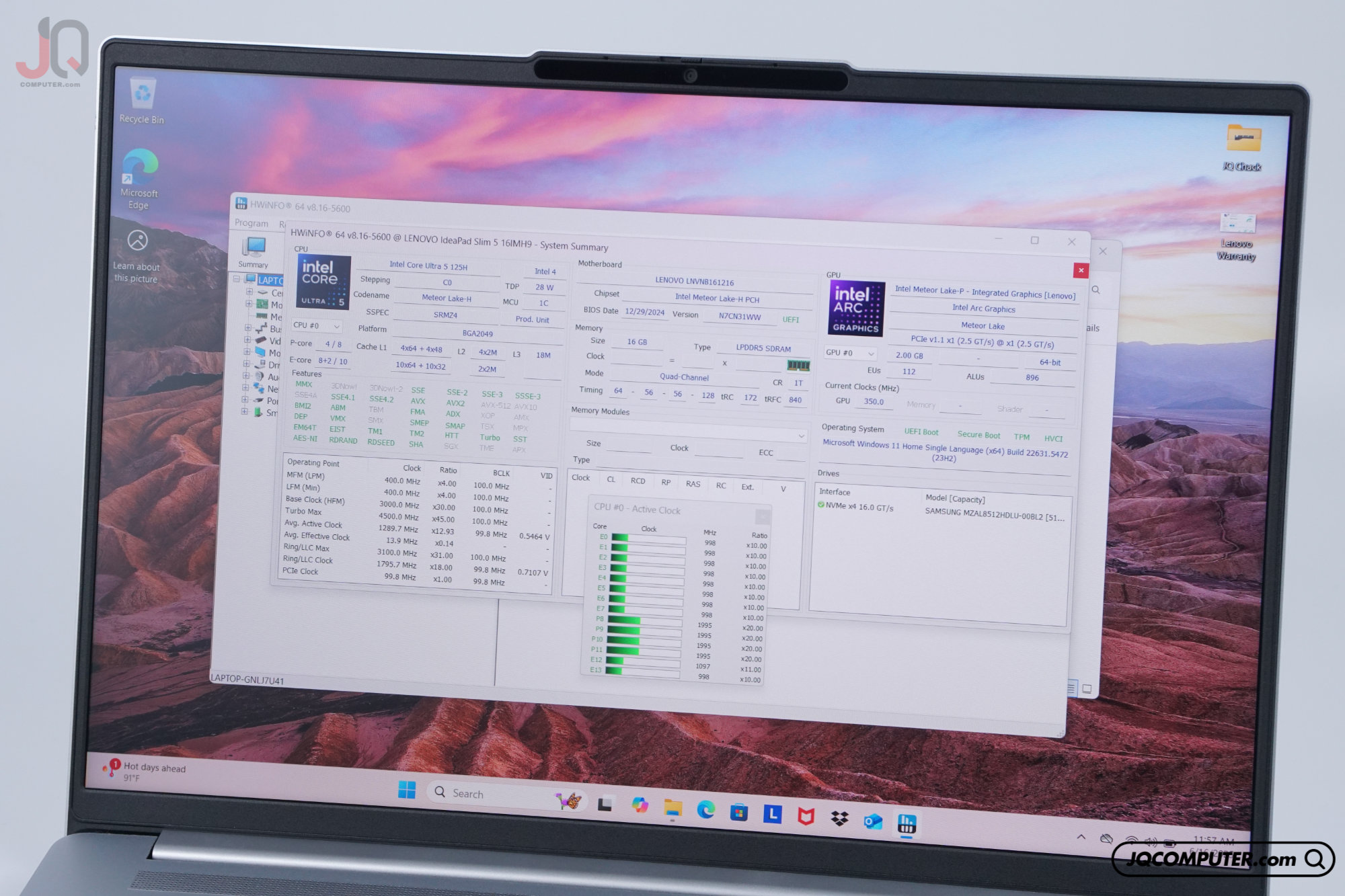1345x896 pixels.
Task: Select the LAPTOP root tree item
Action: [270, 280]
